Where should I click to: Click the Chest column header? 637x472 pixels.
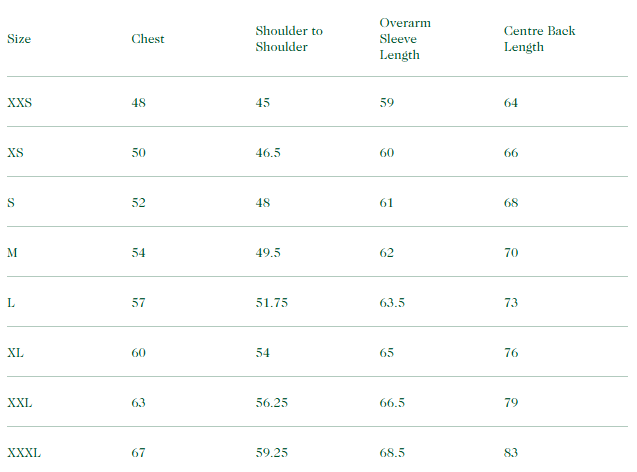click(148, 39)
